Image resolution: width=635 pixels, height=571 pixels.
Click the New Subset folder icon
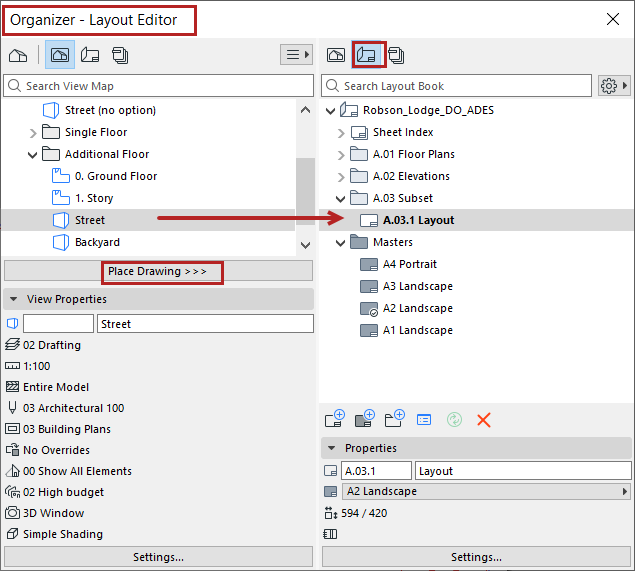coord(394,419)
